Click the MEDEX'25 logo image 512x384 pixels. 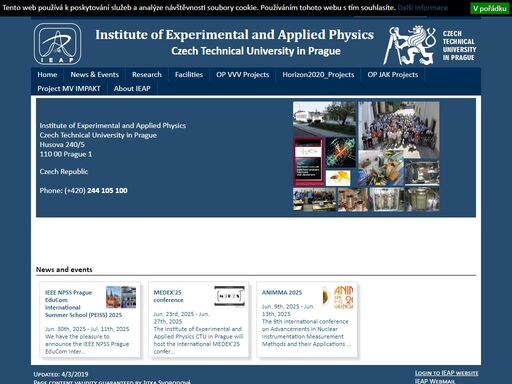click(x=229, y=296)
